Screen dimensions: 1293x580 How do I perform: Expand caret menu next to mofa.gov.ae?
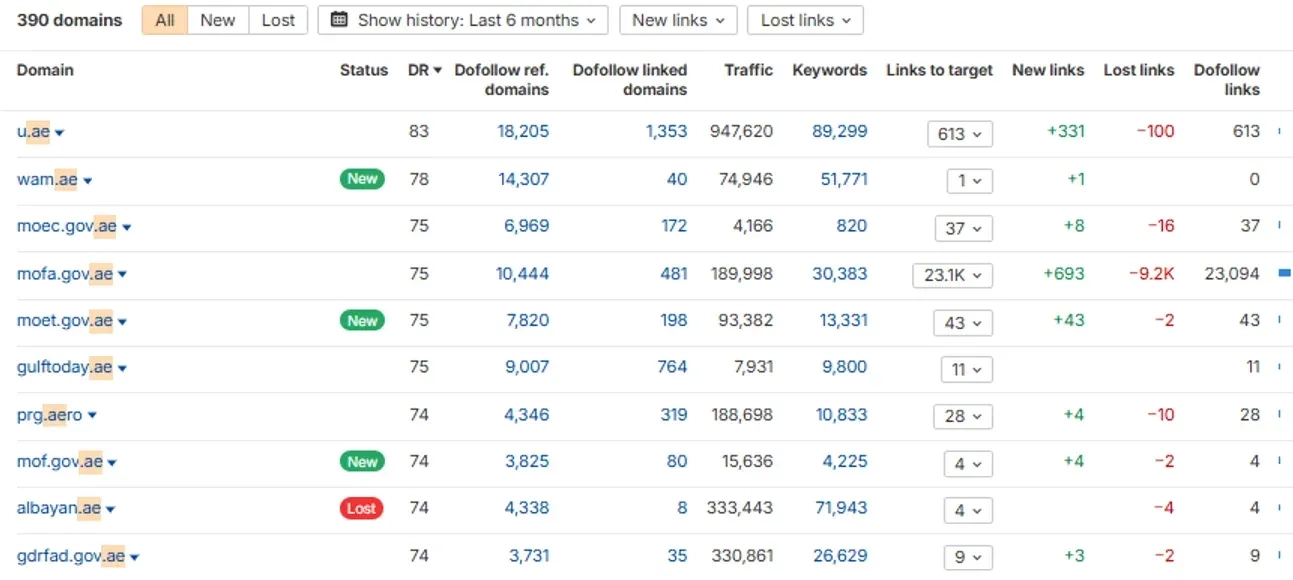coord(123,275)
